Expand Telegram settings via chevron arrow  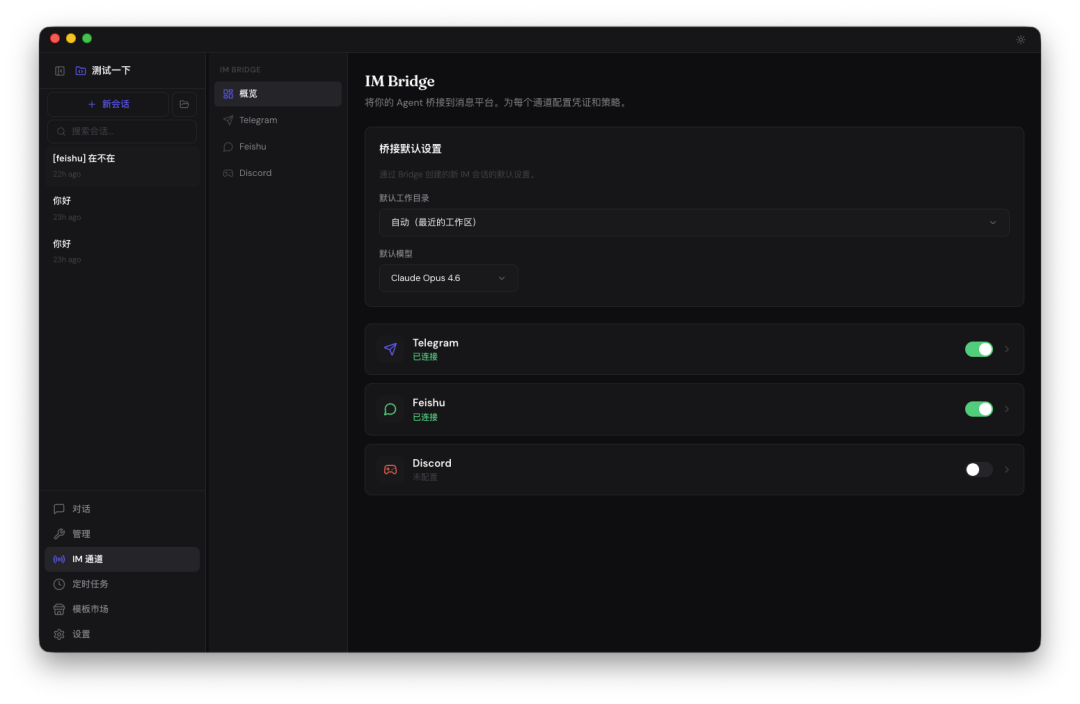1007,349
